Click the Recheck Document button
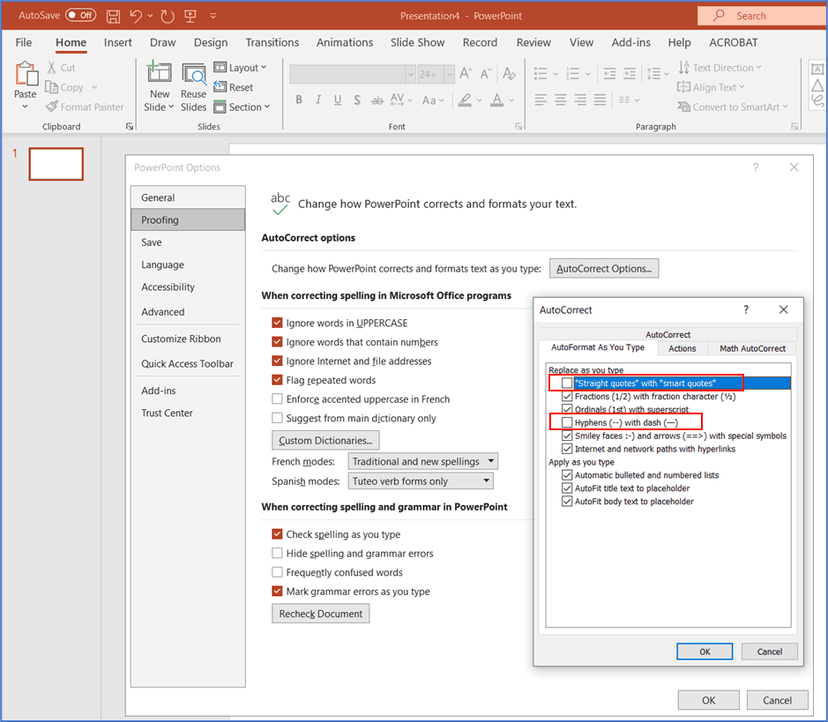 [320, 613]
